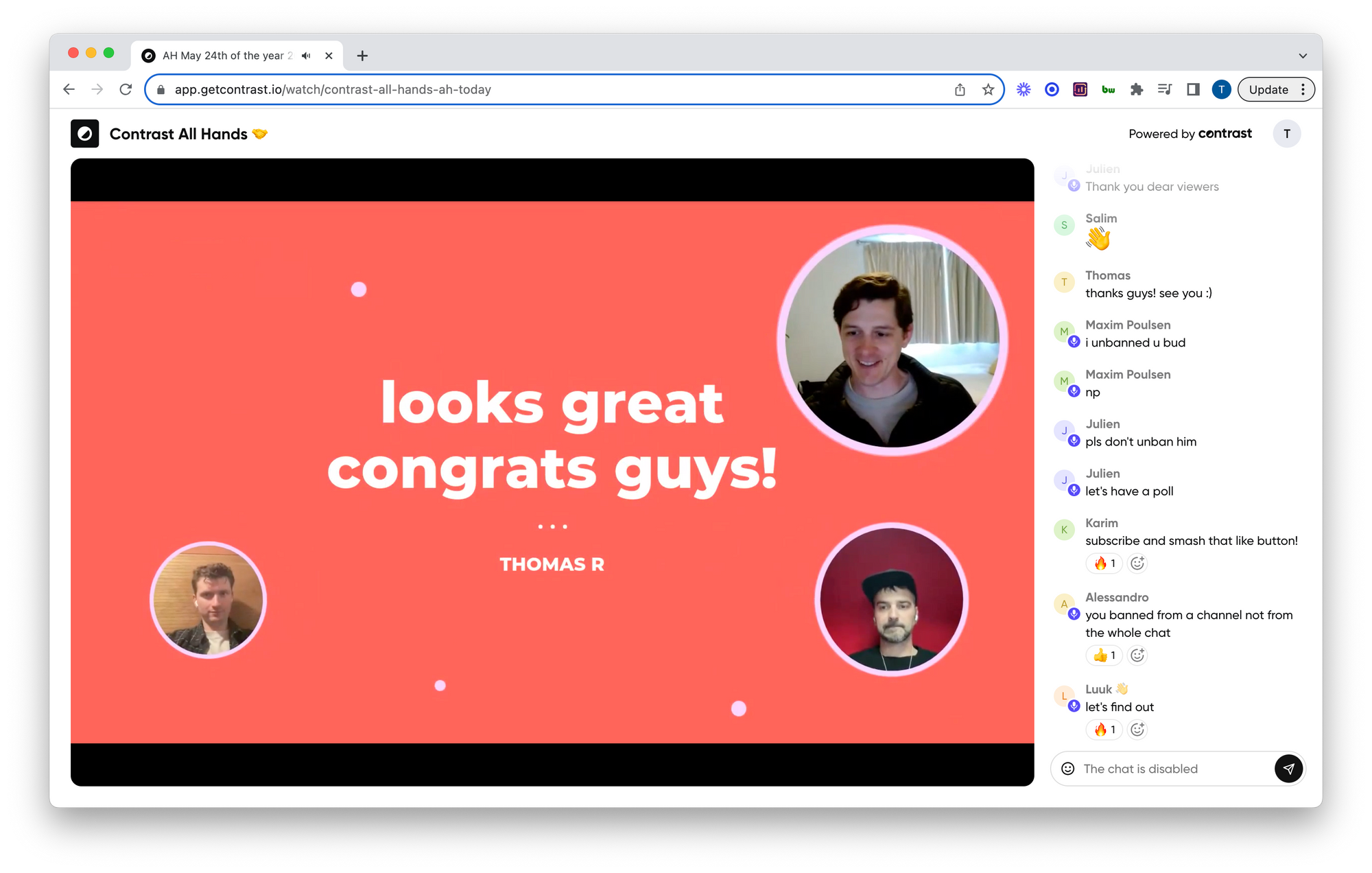The image size is (1372, 873).
Task: Click Julien's 'let's have a poll' message
Action: tap(1129, 491)
